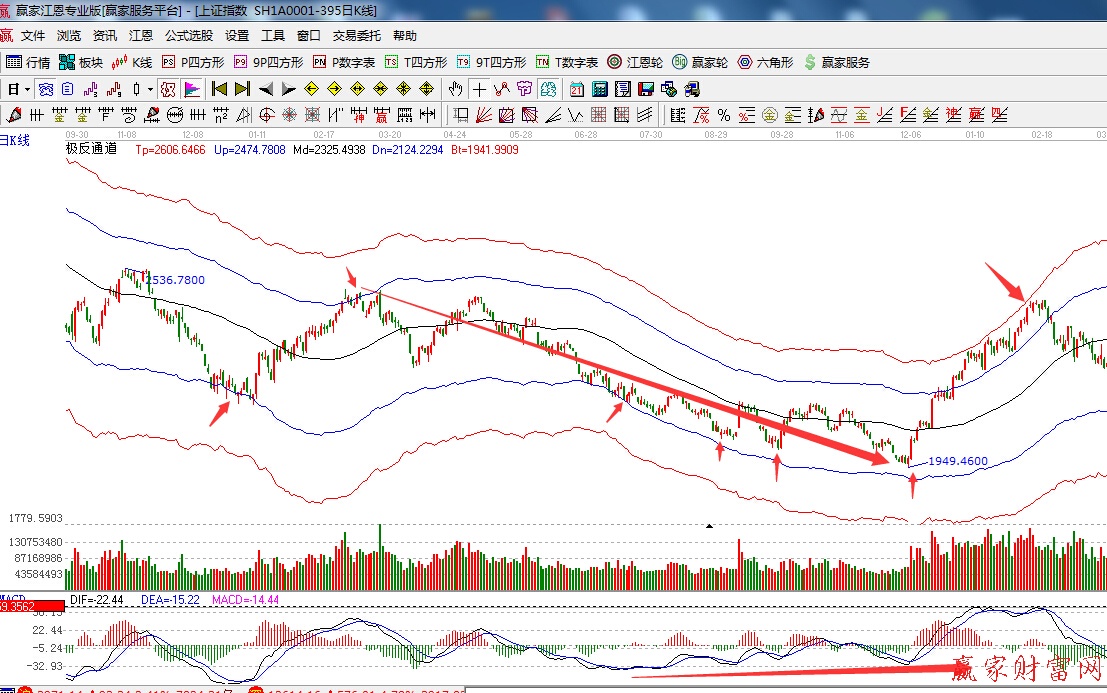Click the 赢家服务 dollar-sign icon
Screen dimensions: 1107x693
[811, 62]
